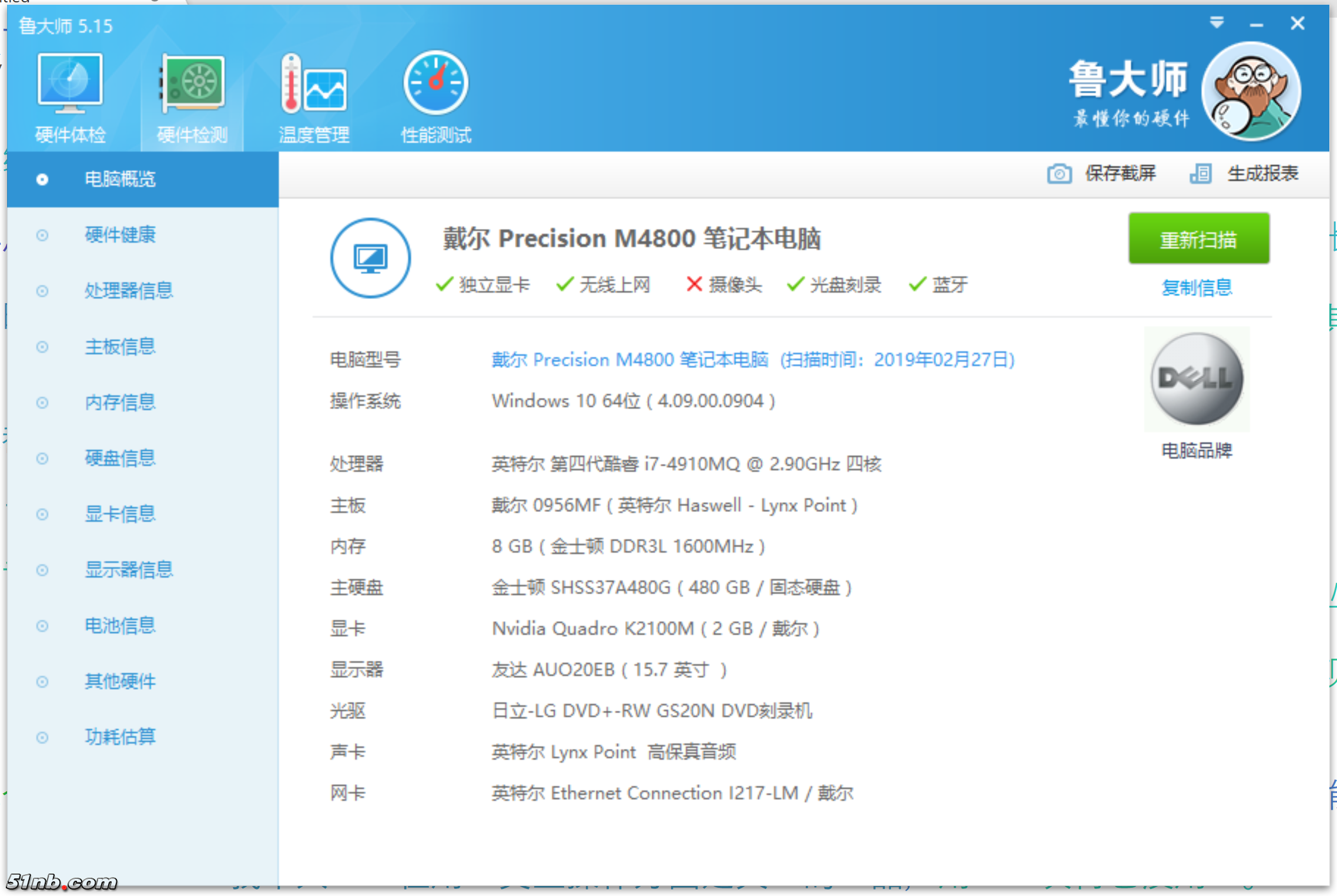This screenshot has width=1337, height=896.
Task: Switch to the 显卡信息 section
Action: pos(120,514)
